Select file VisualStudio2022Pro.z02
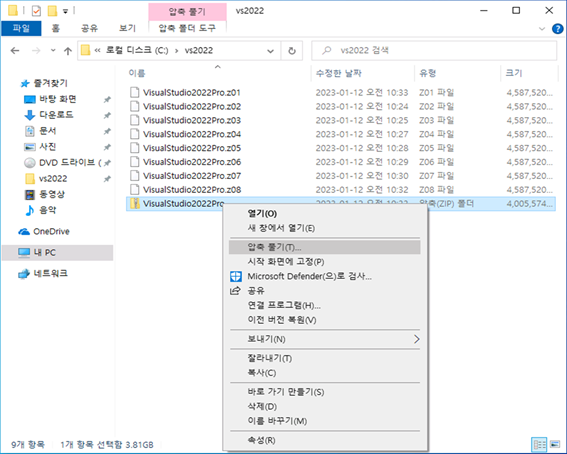 (x=192, y=106)
